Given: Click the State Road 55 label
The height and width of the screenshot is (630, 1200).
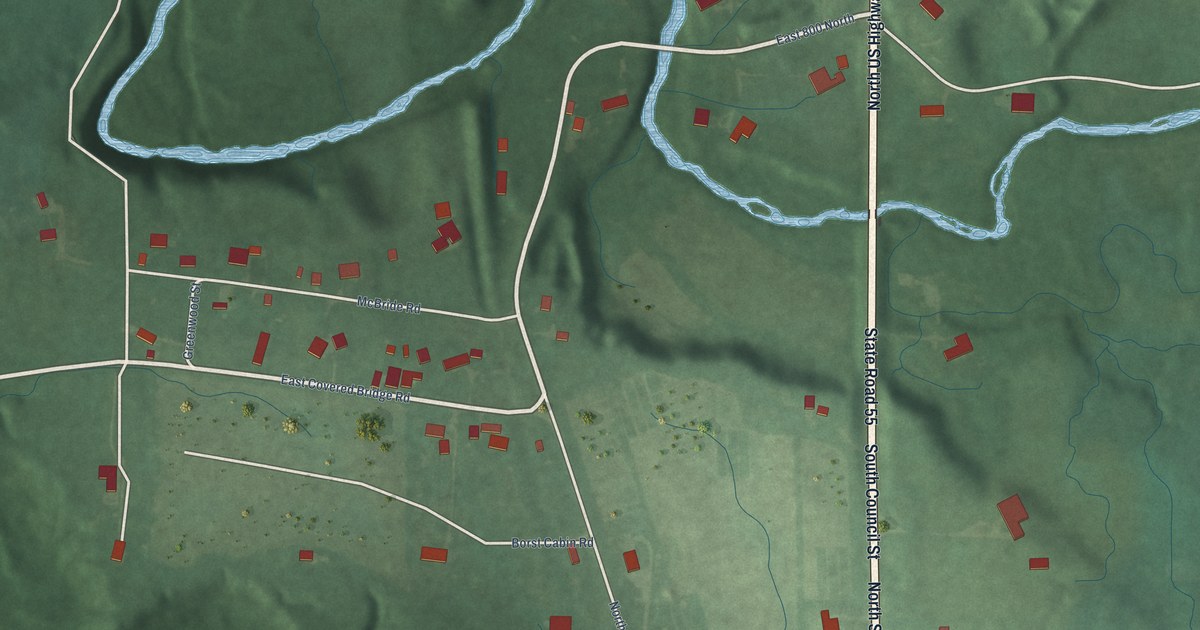Looking at the screenshot, I should click(870, 376).
